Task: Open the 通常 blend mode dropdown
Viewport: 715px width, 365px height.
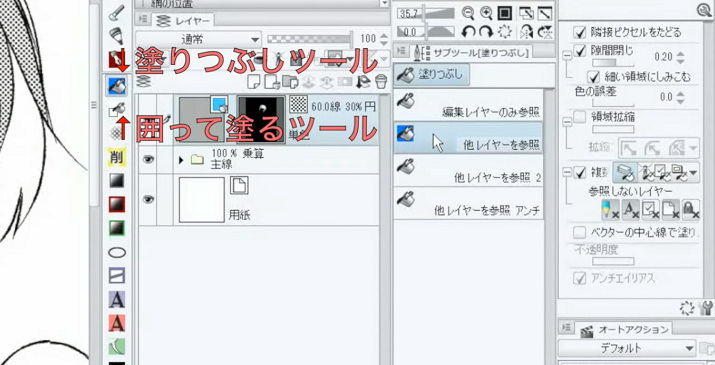Action: [198, 40]
